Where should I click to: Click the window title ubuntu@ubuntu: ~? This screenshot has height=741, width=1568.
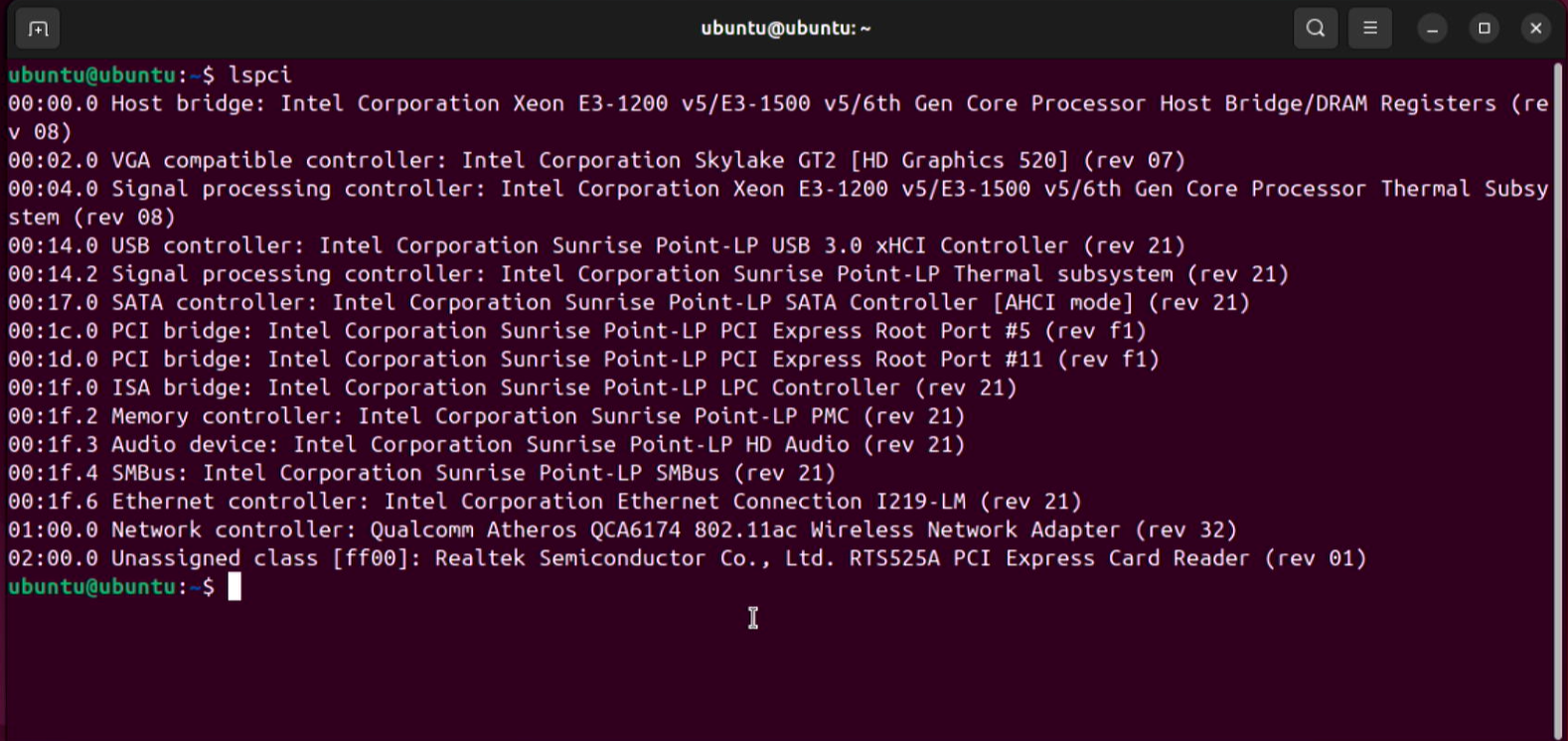tap(786, 29)
